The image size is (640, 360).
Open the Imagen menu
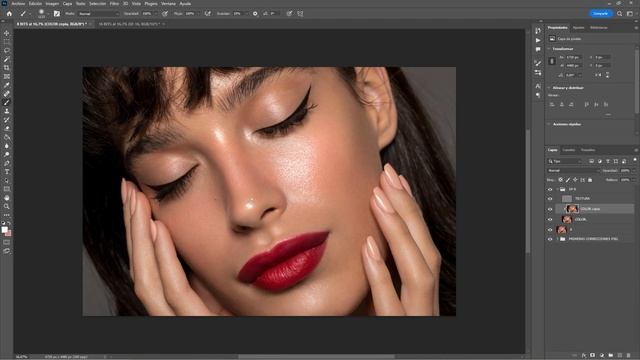[52, 3]
